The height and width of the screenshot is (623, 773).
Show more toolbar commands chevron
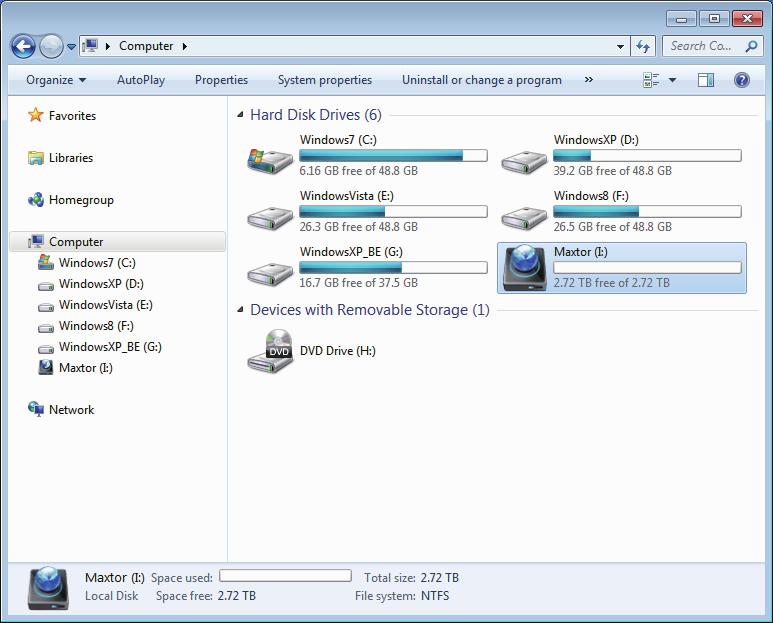(589, 79)
